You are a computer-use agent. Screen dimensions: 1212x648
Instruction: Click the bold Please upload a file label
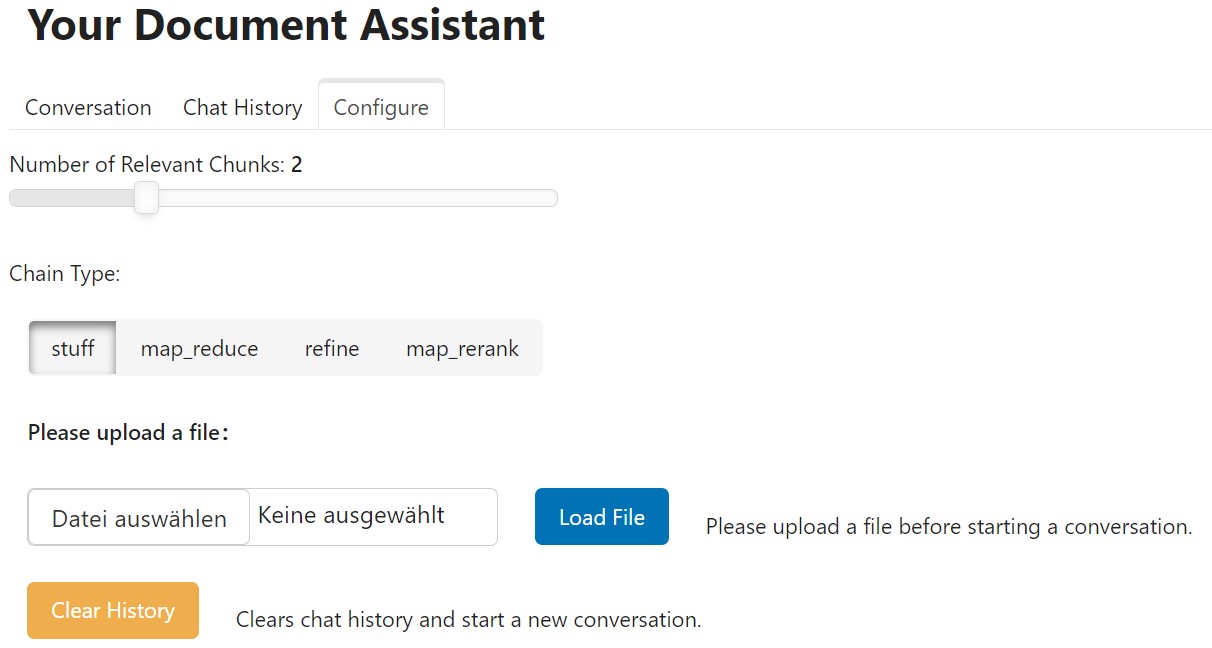tap(128, 432)
